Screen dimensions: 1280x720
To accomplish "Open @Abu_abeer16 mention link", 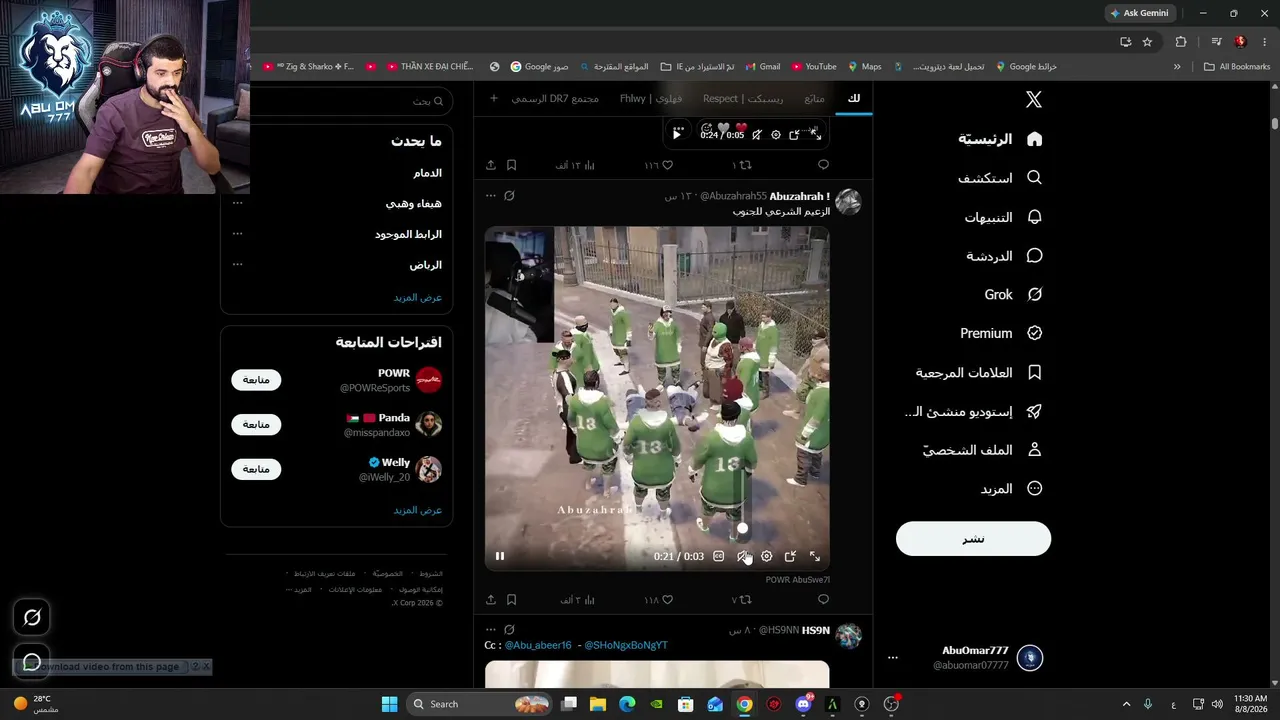I will click(x=538, y=645).
